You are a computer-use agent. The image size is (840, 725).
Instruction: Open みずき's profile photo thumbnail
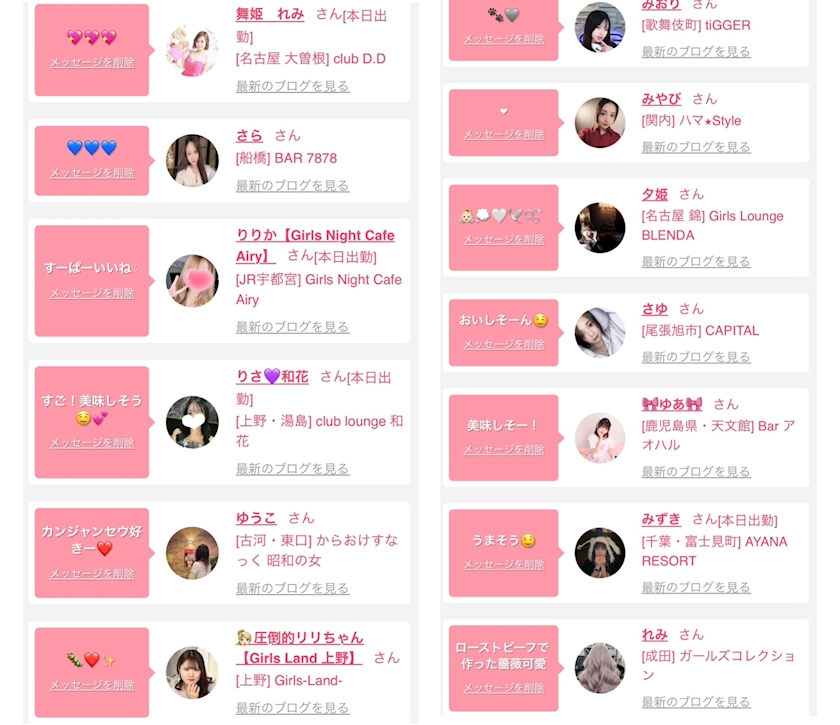pyautogui.click(x=599, y=552)
